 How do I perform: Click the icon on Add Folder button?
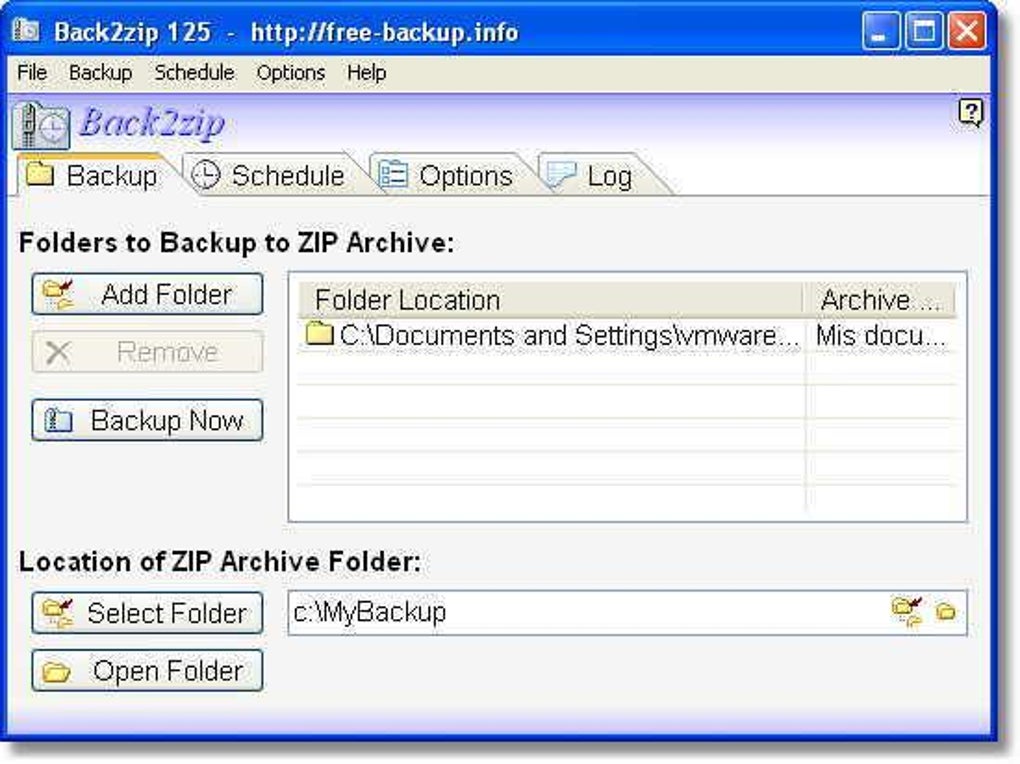(x=59, y=294)
